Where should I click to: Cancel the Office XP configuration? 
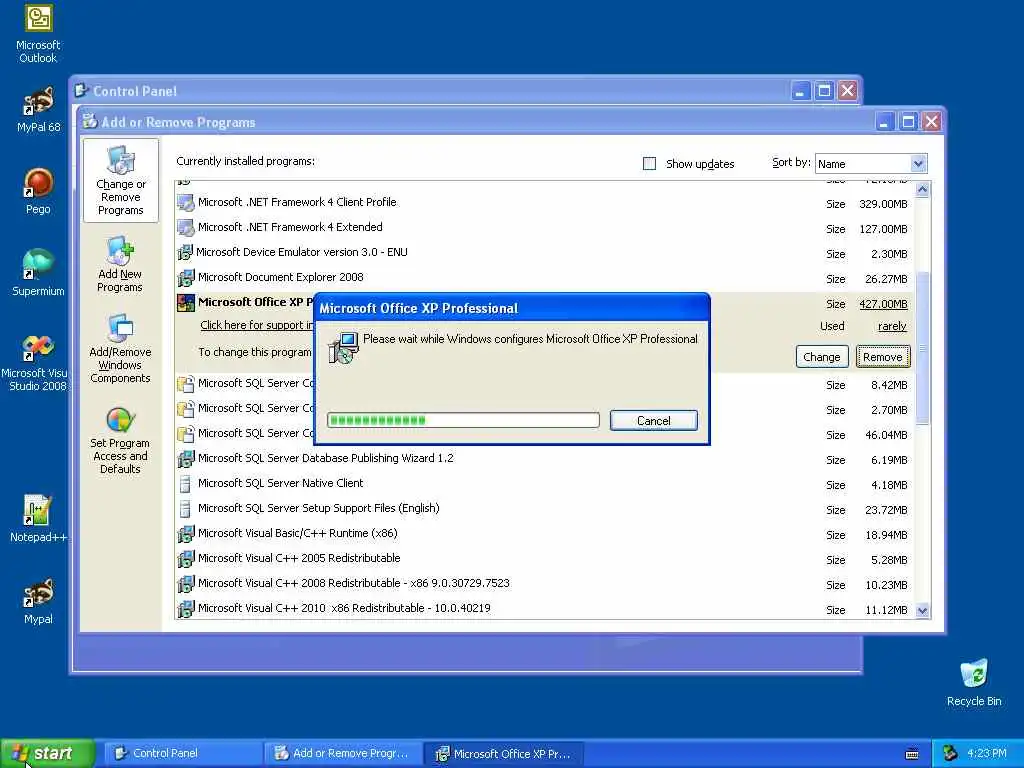tap(654, 421)
